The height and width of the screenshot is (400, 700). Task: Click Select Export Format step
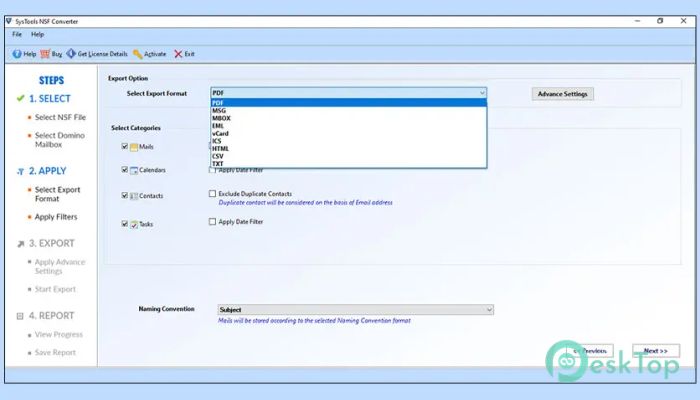click(58, 194)
